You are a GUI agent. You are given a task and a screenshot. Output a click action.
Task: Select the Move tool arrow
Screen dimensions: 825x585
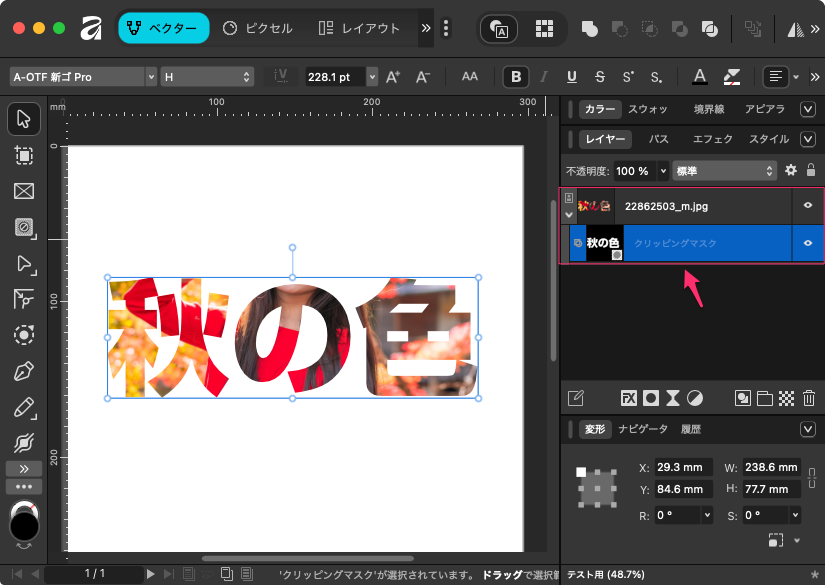[x=24, y=120]
